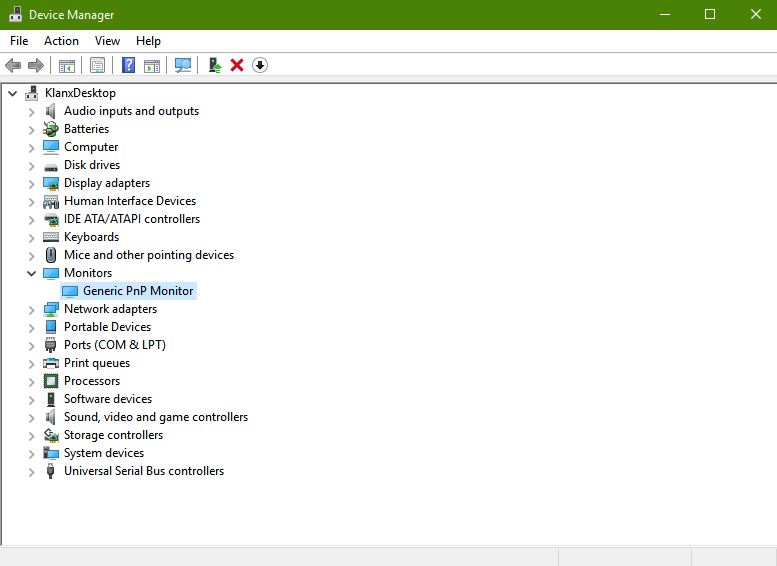Viewport: 777px width, 566px height.
Task: Click the Ports (COM & LPT) icon
Action: 51,345
